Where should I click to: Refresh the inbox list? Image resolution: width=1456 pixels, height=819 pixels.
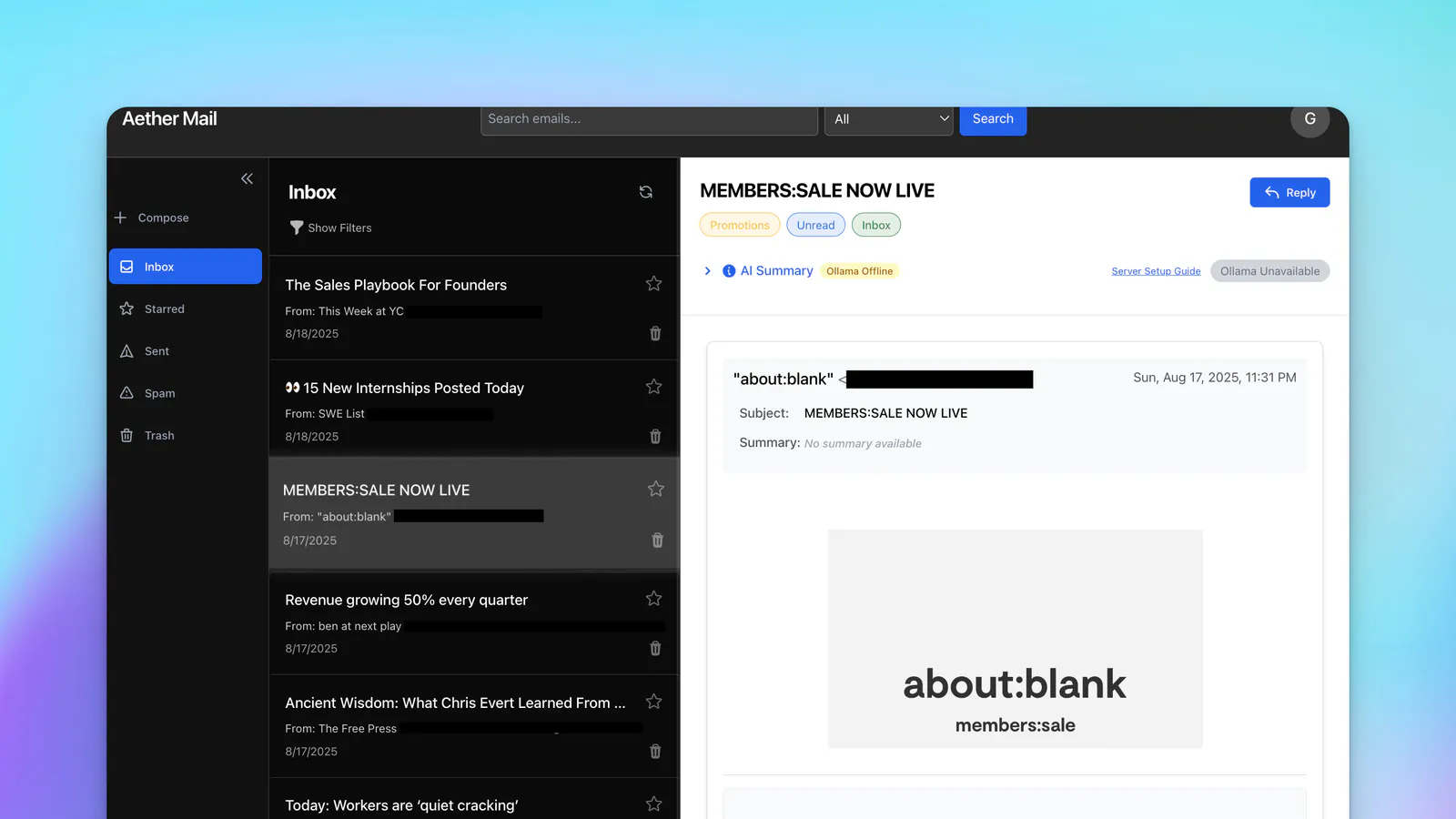(x=646, y=192)
